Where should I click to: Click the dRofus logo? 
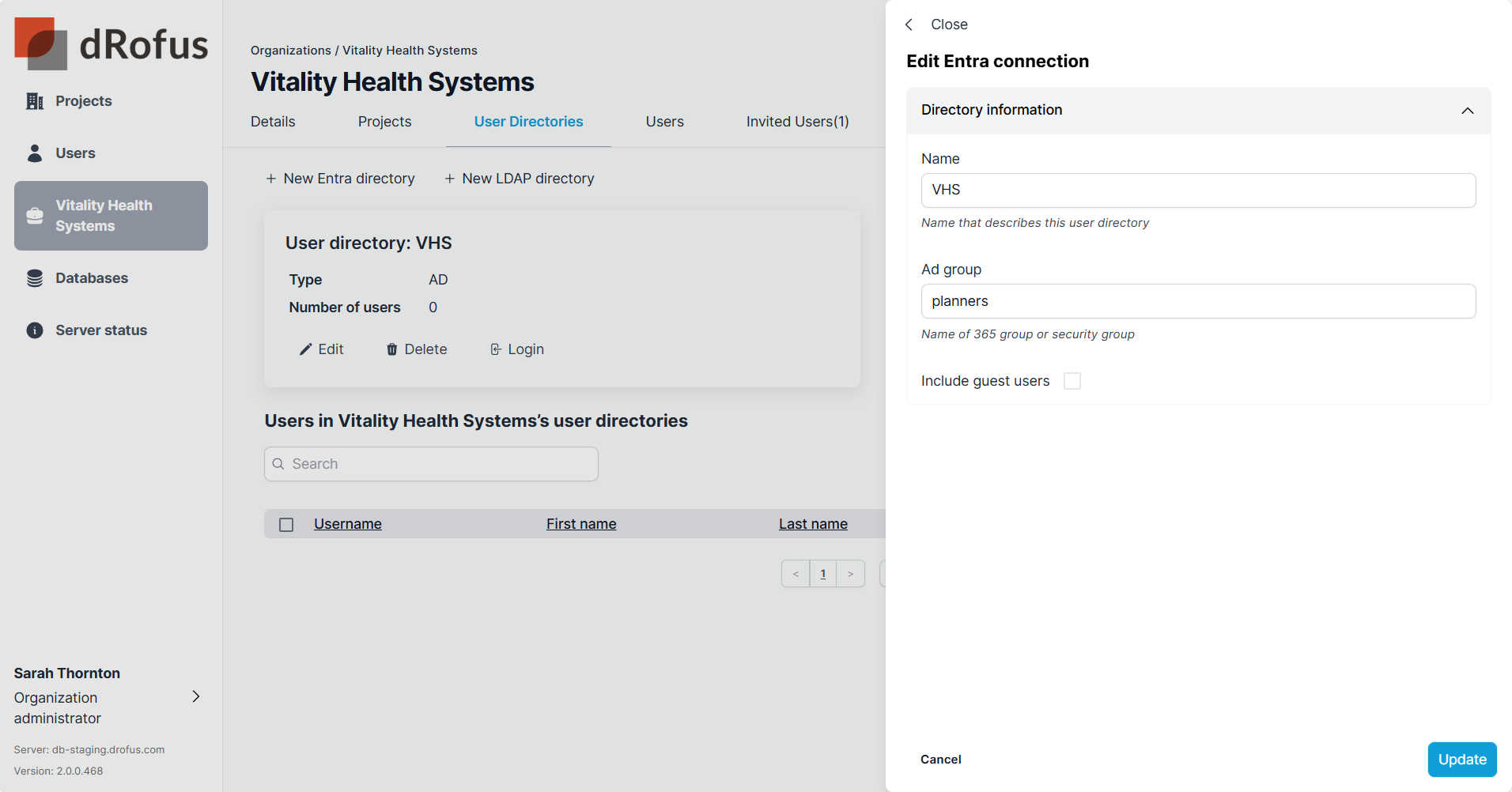(x=112, y=43)
